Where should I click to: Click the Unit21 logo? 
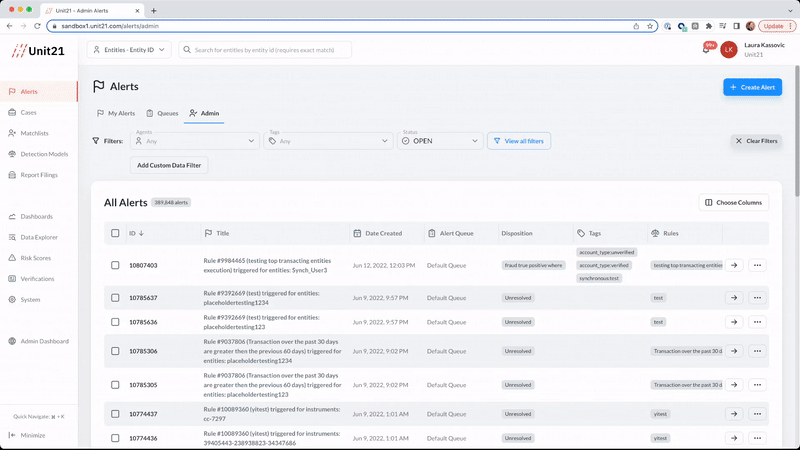coord(38,51)
